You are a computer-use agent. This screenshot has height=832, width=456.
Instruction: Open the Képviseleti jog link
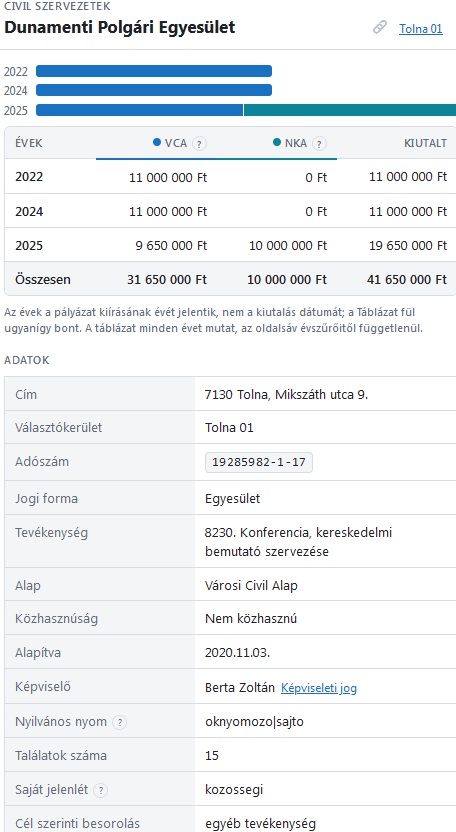point(319,688)
